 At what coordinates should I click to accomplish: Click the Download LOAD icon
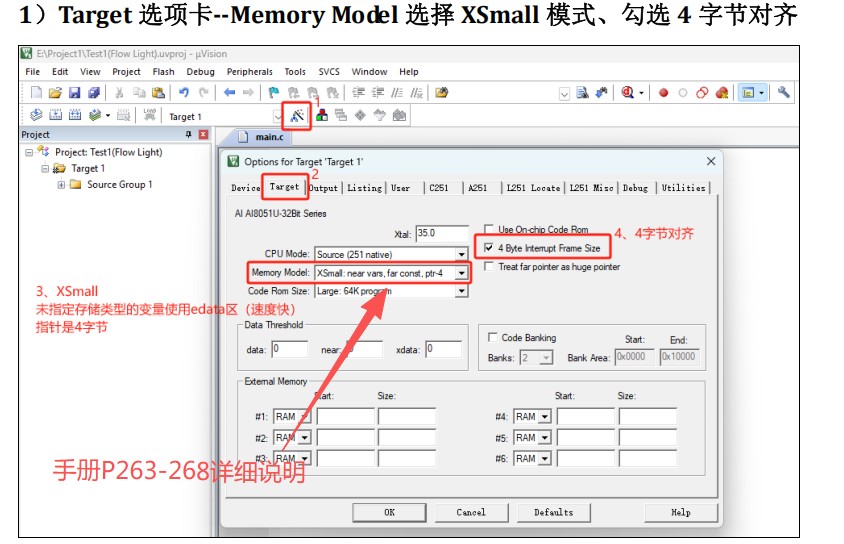pyautogui.click(x=150, y=115)
